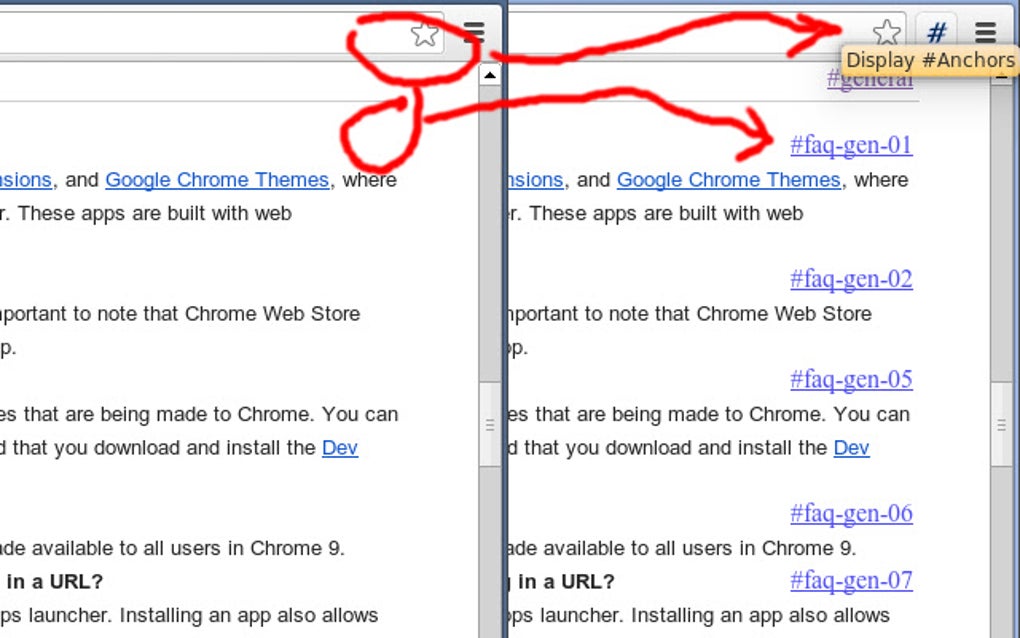Click the Extensions link in left window

[x=25, y=180]
